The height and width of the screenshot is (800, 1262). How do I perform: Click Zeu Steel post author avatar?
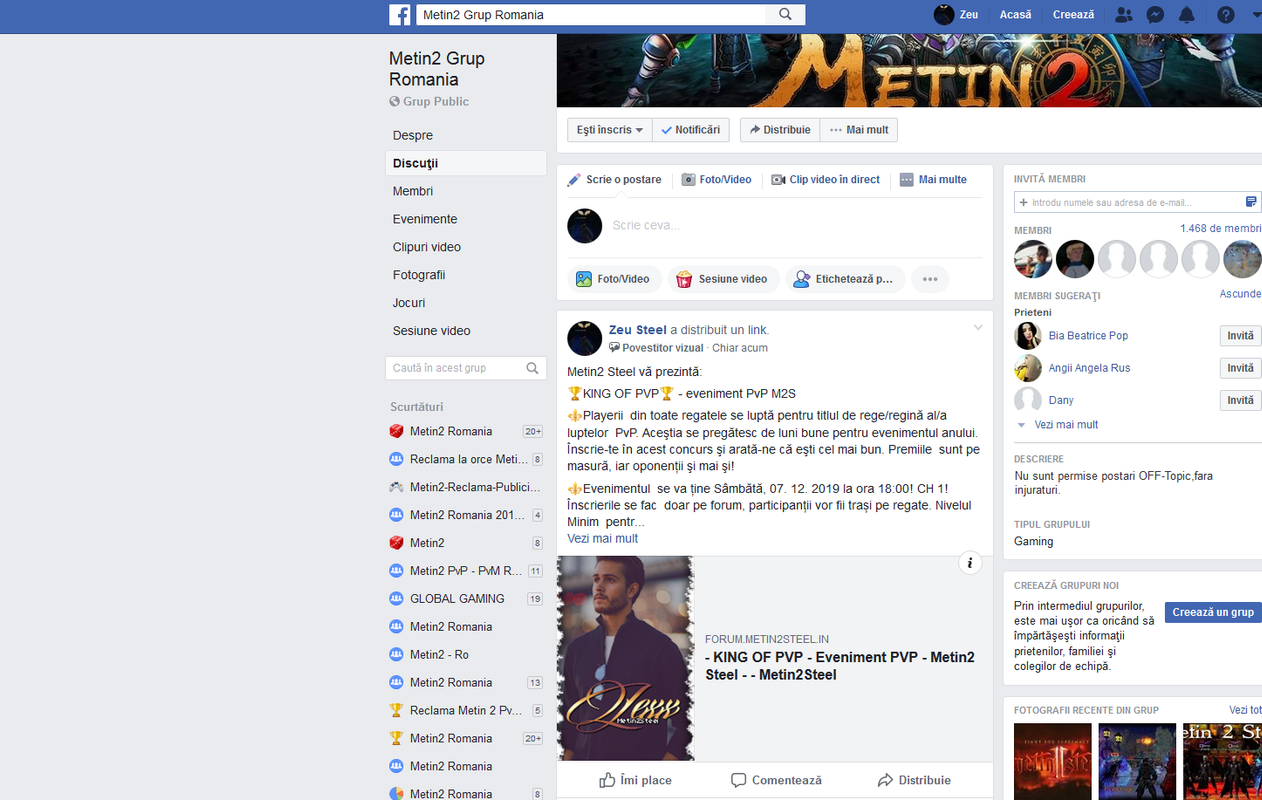[x=585, y=338]
